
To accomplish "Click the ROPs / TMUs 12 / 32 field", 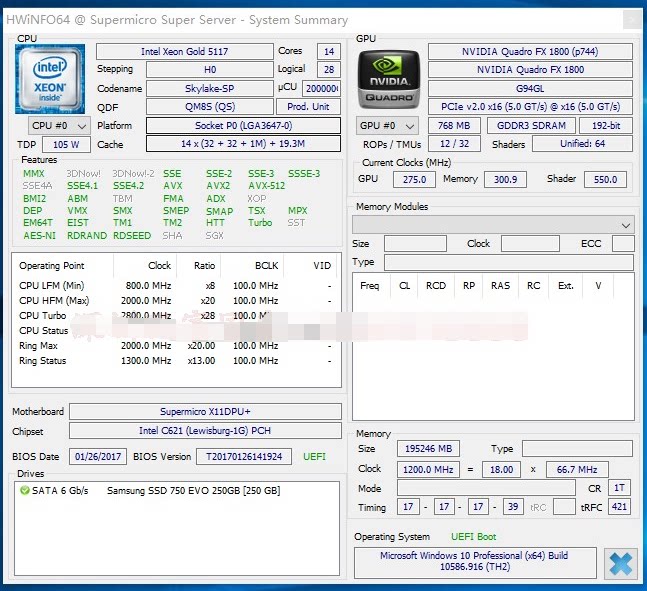I will 454,144.
